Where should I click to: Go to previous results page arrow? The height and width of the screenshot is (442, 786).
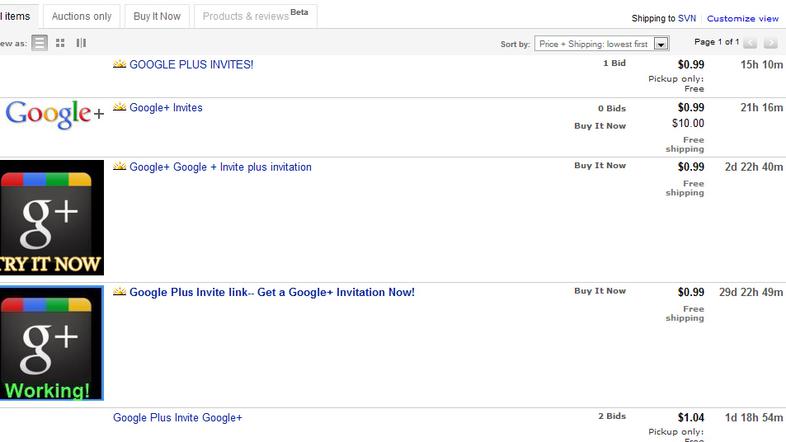click(751, 43)
